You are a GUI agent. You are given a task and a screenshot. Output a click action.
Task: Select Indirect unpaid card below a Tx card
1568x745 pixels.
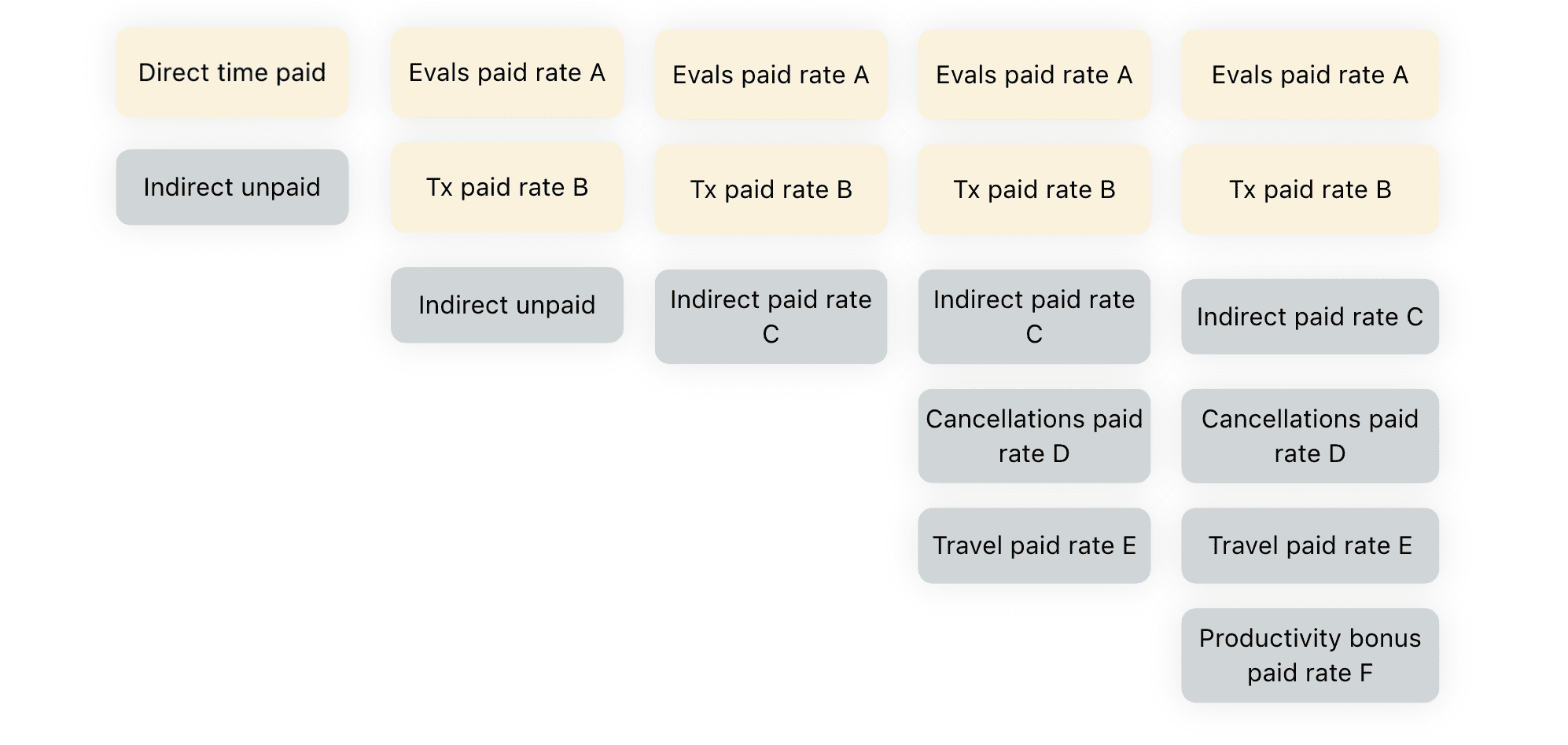pos(507,305)
